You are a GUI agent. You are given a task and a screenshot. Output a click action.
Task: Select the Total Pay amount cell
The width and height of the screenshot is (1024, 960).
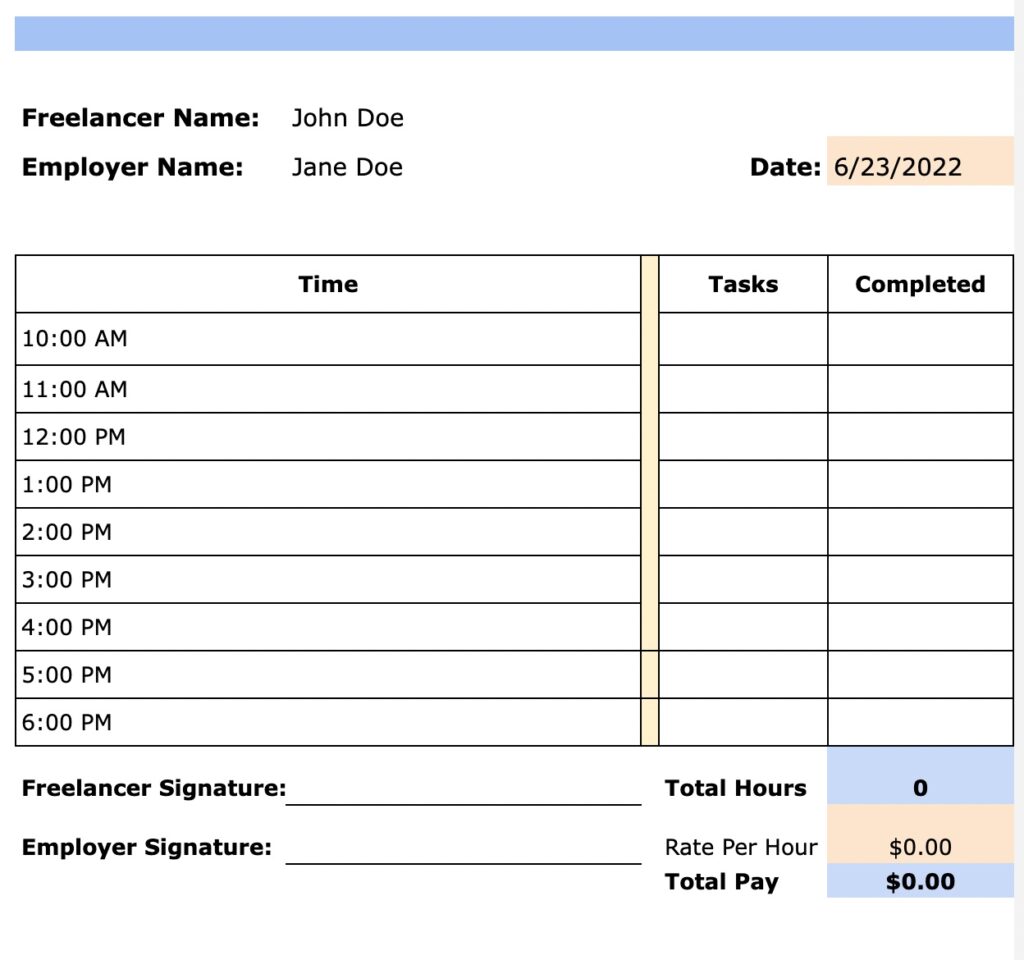pos(920,881)
